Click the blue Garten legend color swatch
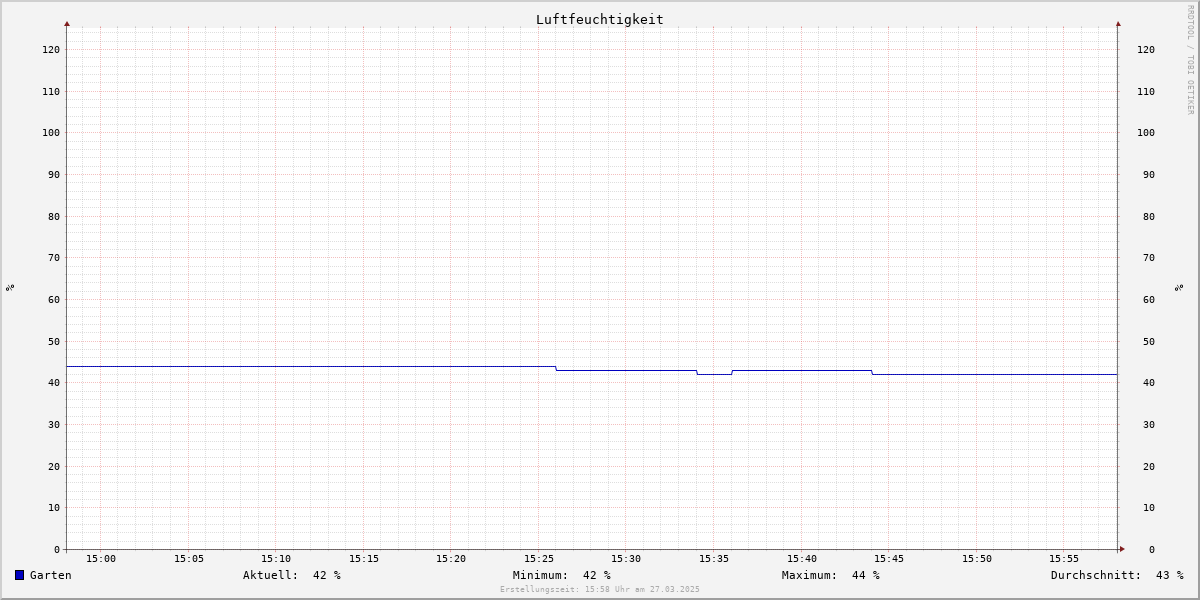The image size is (1200, 600). [x=19, y=575]
